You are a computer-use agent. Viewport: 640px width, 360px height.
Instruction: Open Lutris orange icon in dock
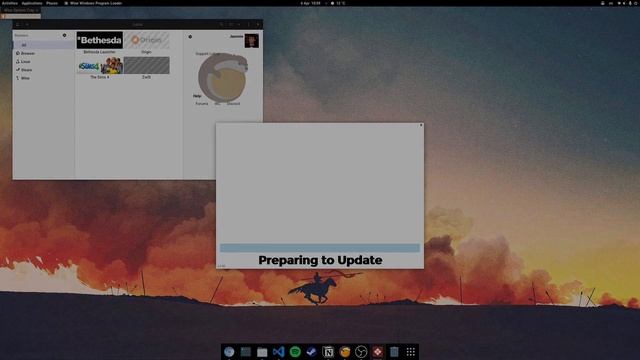(x=344, y=351)
